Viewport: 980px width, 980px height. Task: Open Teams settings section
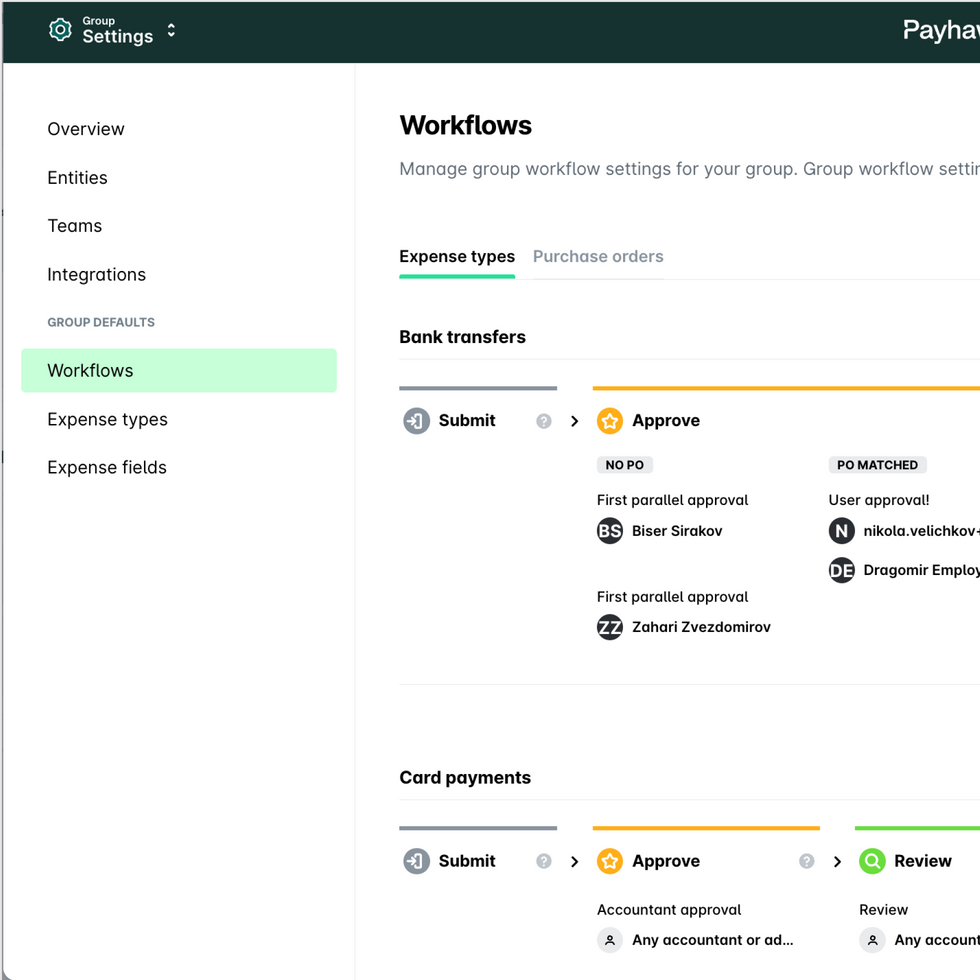[x=74, y=226]
